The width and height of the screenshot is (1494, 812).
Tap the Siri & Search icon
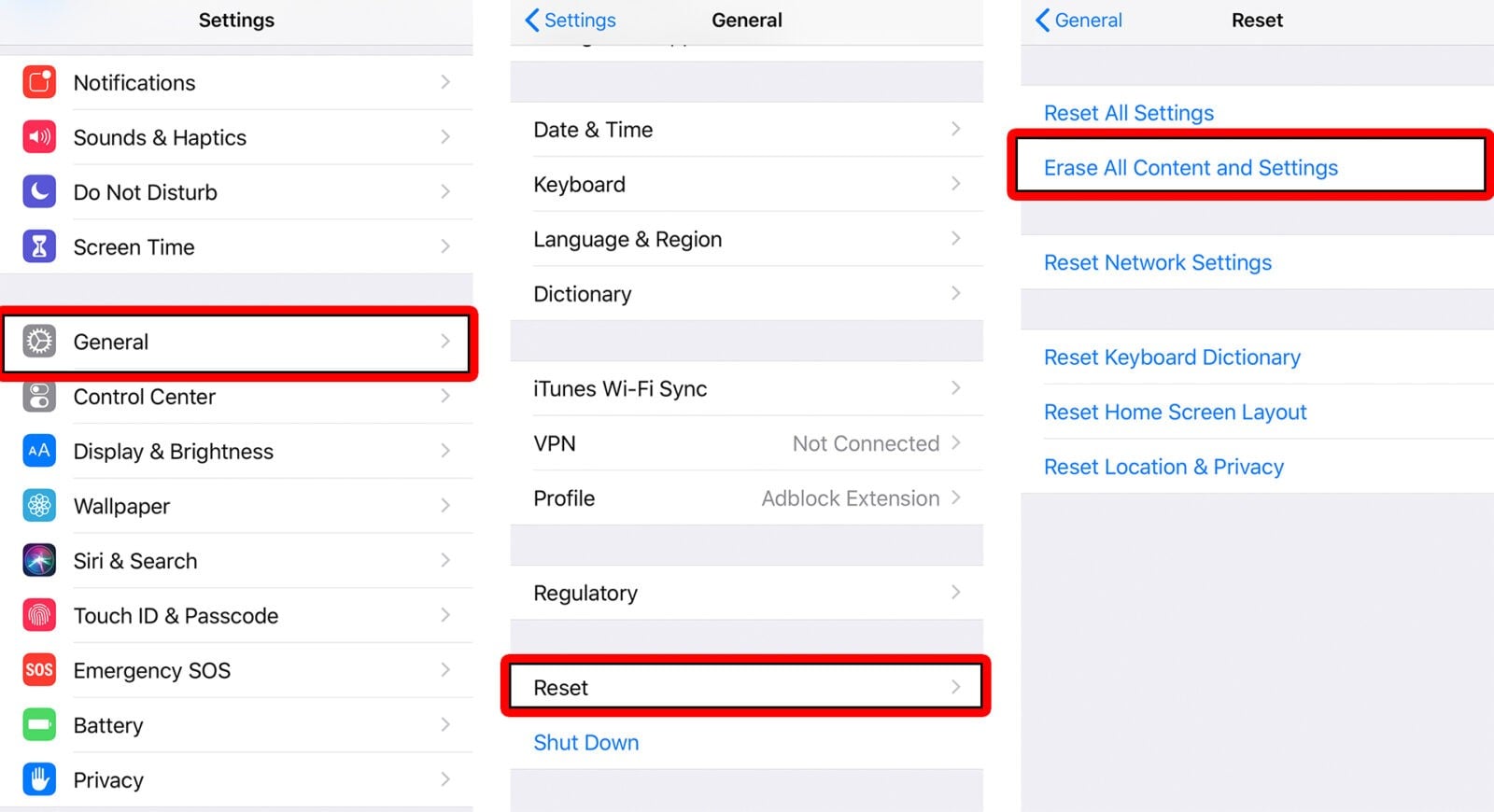tap(39, 560)
